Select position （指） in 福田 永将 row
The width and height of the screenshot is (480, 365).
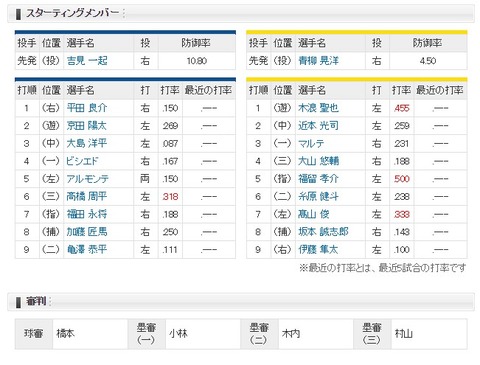(x=51, y=214)
